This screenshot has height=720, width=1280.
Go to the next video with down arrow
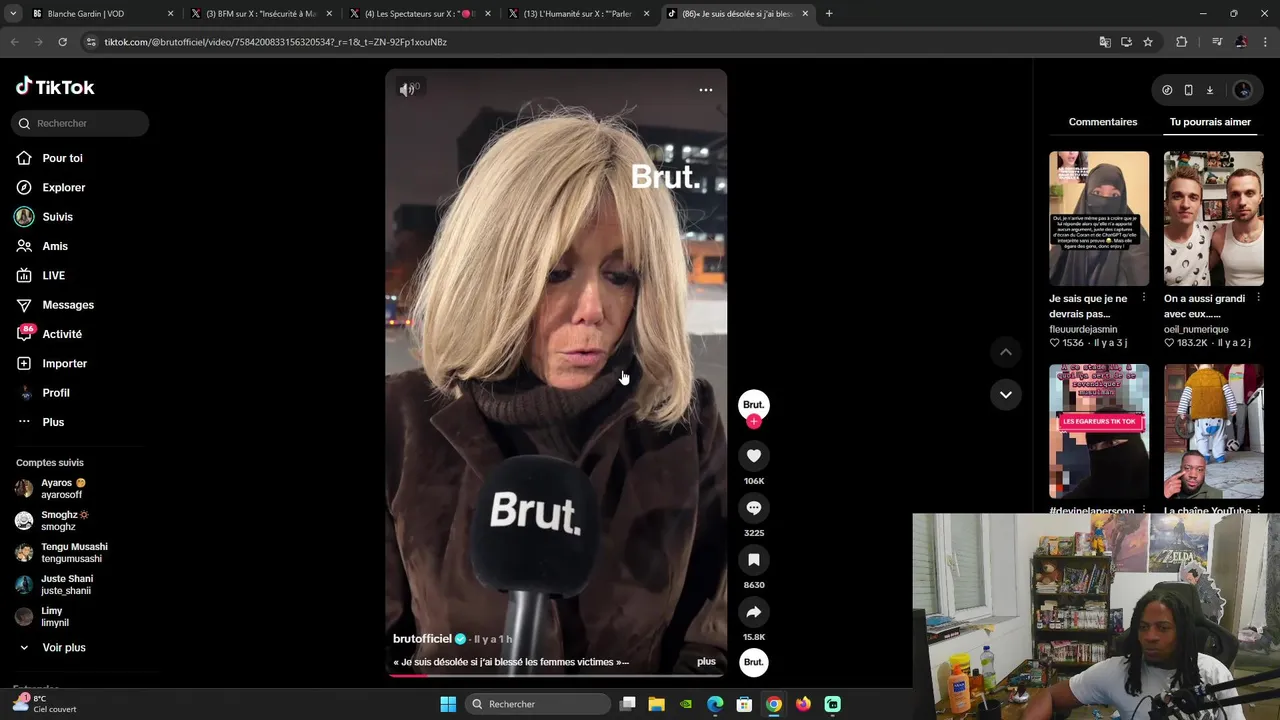click(1006, 394)
